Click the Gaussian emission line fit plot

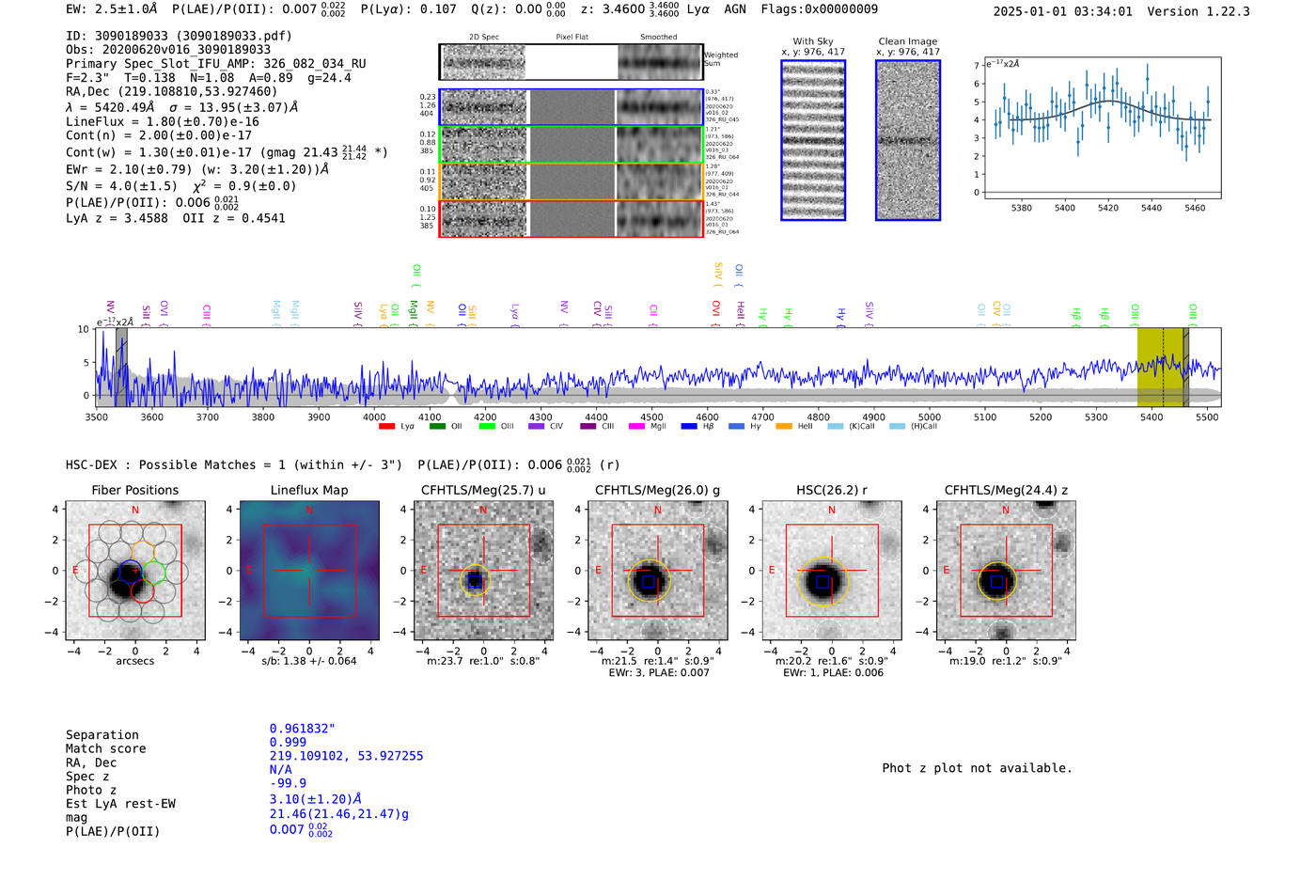tap(1103, 128)
